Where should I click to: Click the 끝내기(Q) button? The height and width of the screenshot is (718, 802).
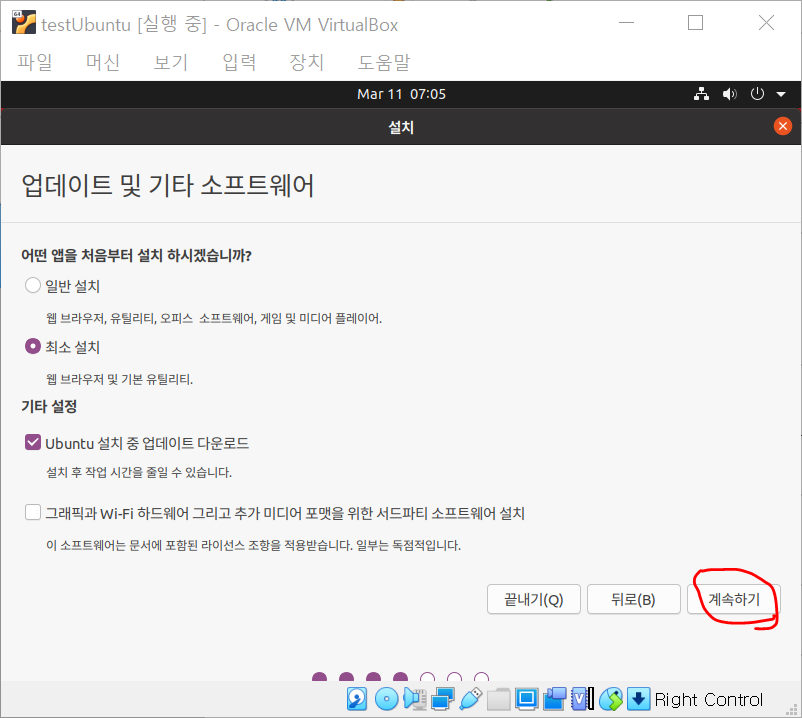[533, 599]
